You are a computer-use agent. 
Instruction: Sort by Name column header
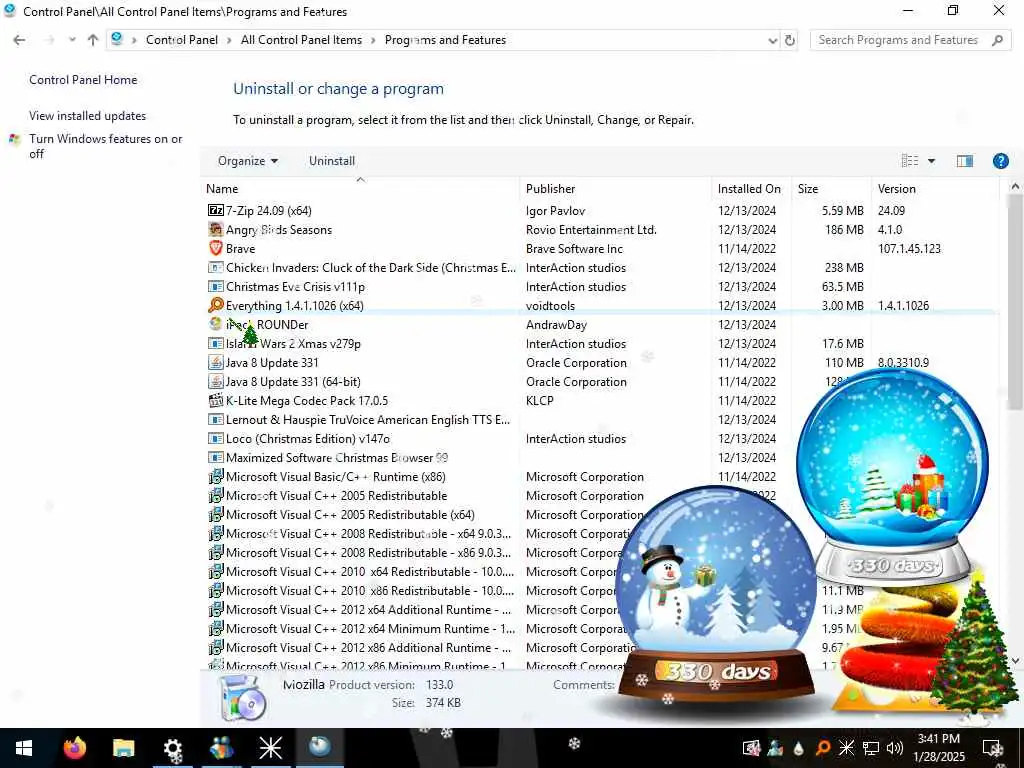tap(360, 189)
